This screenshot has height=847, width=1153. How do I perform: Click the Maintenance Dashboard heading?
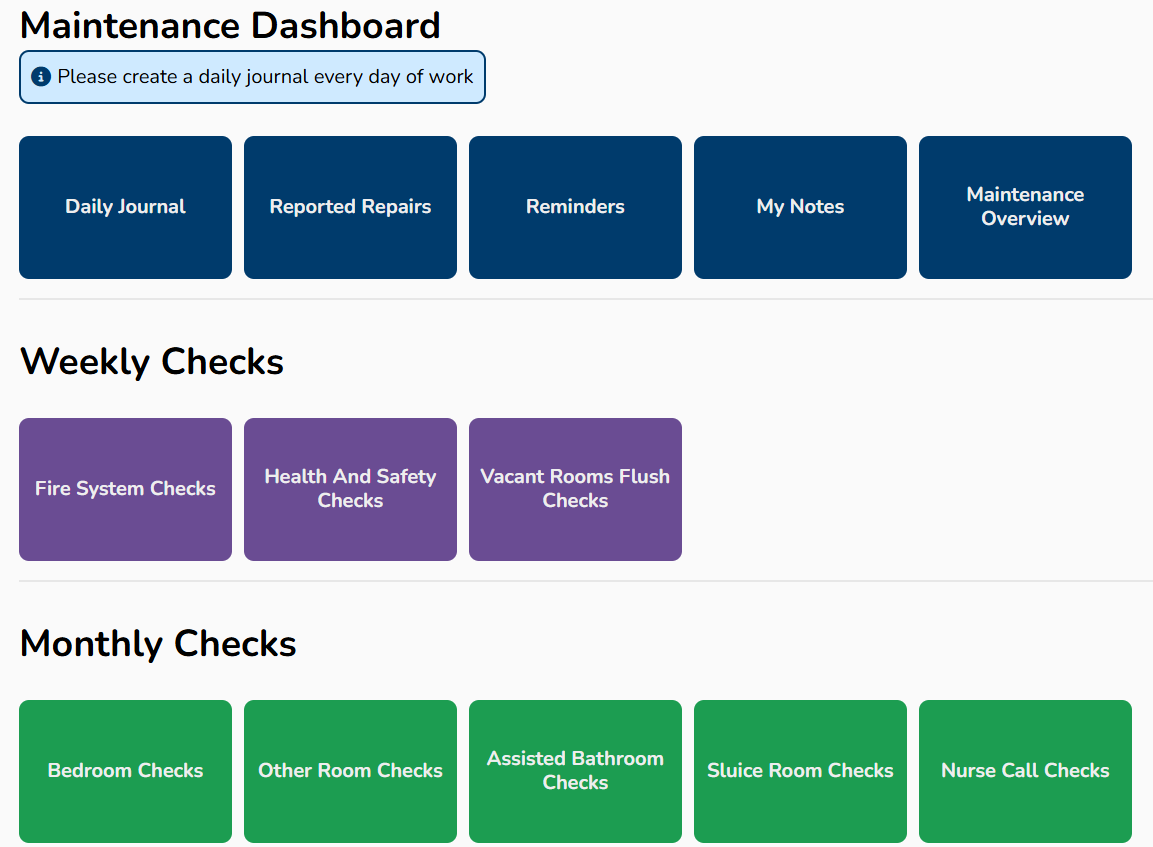[230, 25]
